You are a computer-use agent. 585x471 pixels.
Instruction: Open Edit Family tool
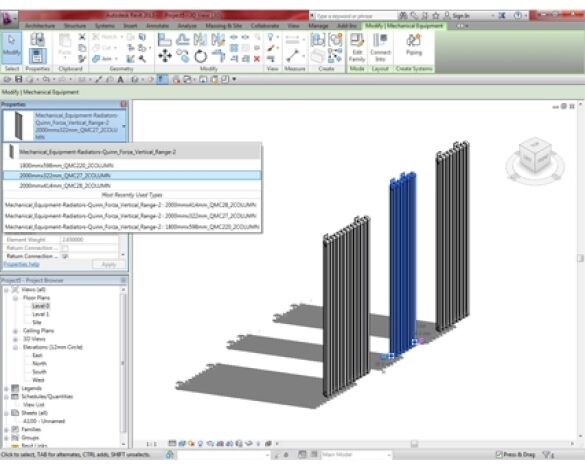[x=357, y=47]
